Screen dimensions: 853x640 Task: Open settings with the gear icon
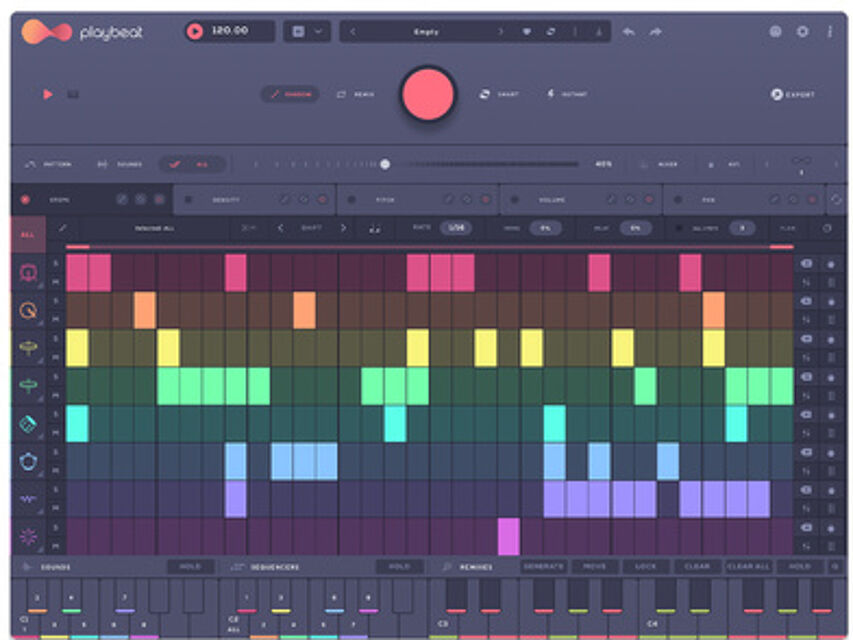point(802,32)
